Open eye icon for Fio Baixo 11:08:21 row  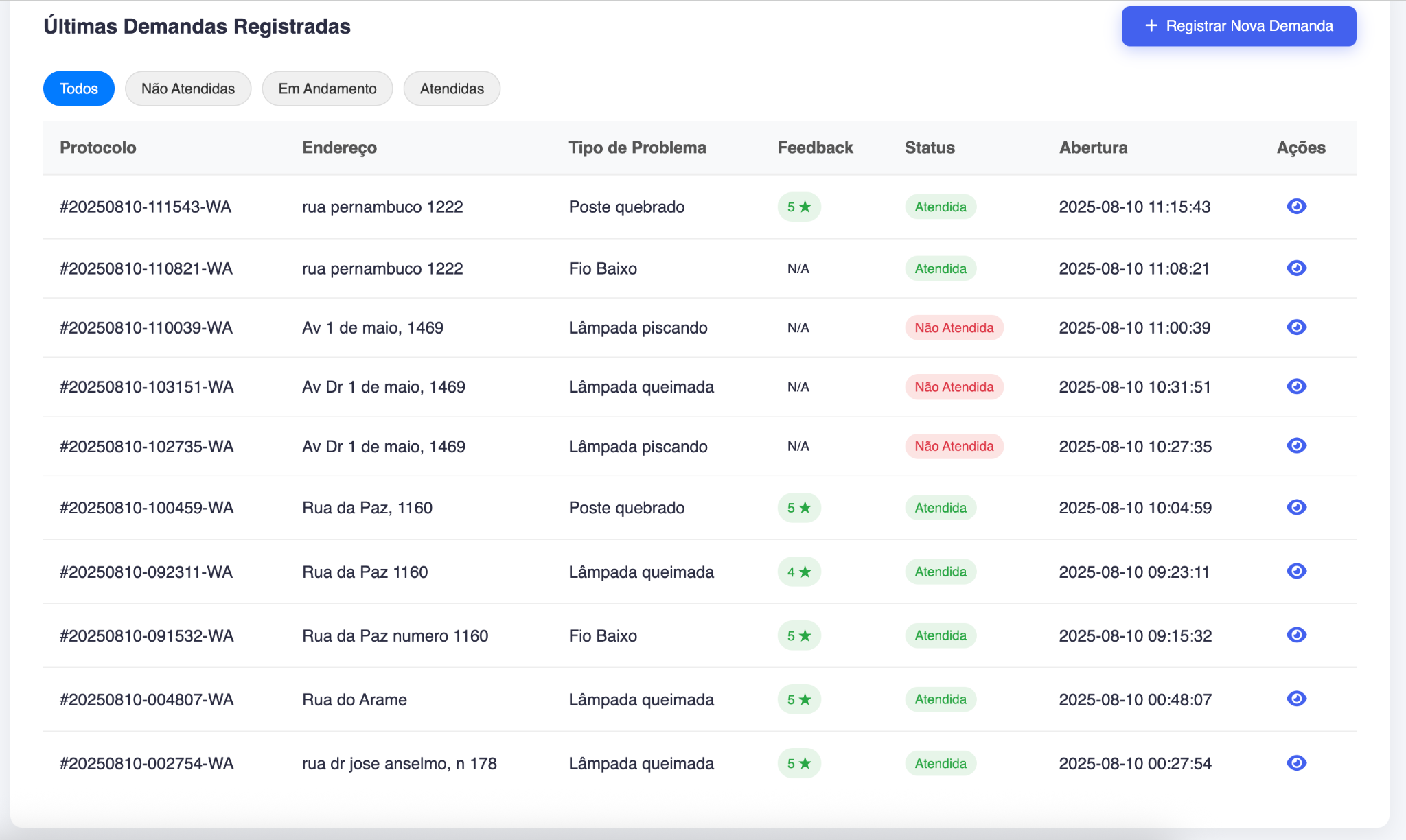click(1296, 268)
